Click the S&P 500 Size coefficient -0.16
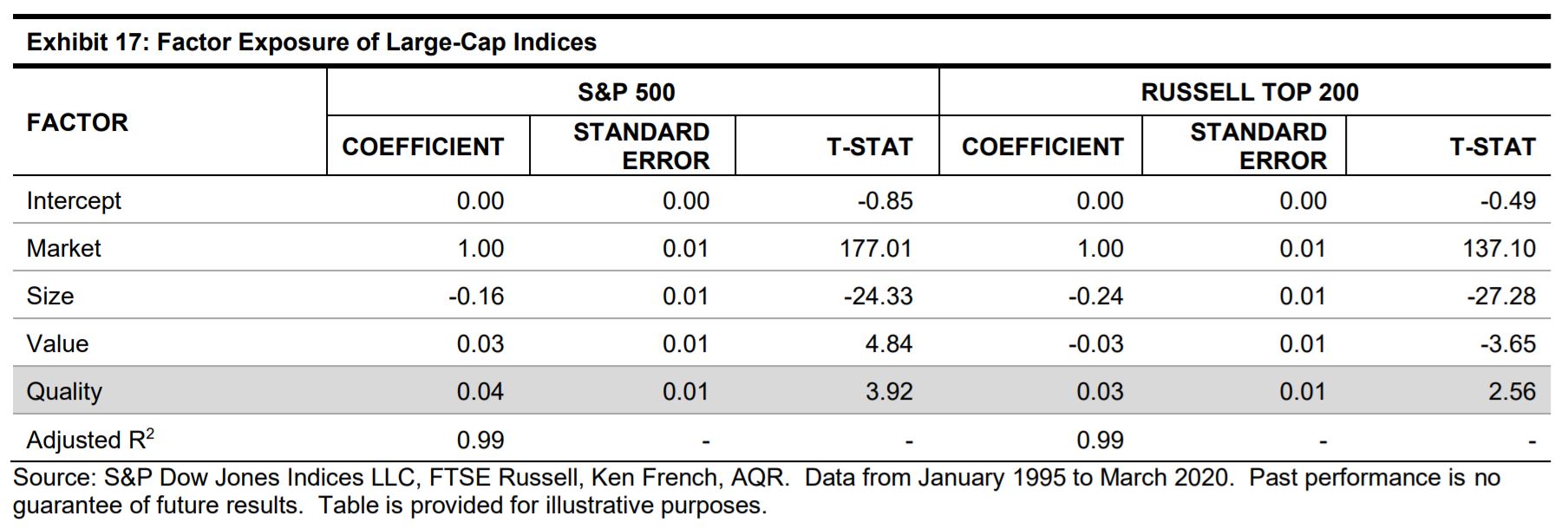The image size is (1568, 528). (x=476, y=297)
